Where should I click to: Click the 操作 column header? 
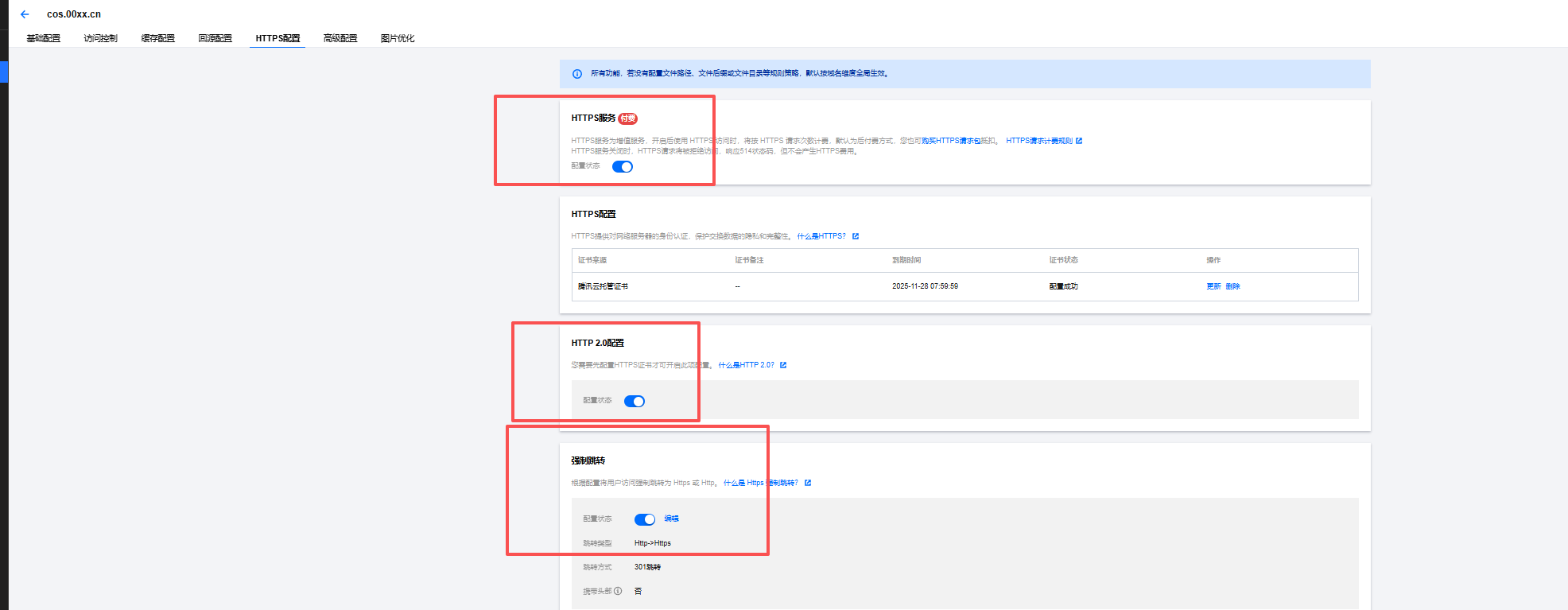pos(1213,260)
